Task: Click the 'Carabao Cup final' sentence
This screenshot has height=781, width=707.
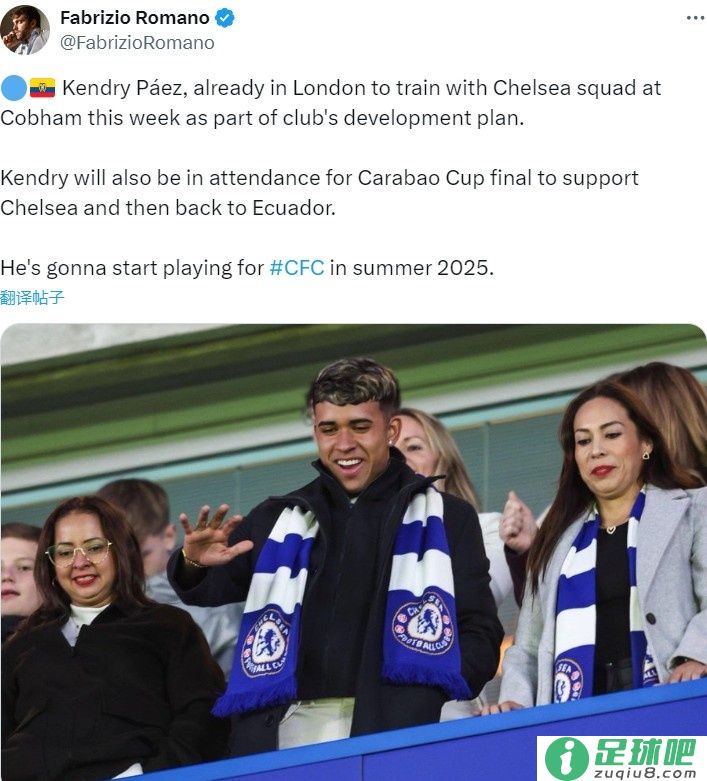Action: tap(319, 193)
